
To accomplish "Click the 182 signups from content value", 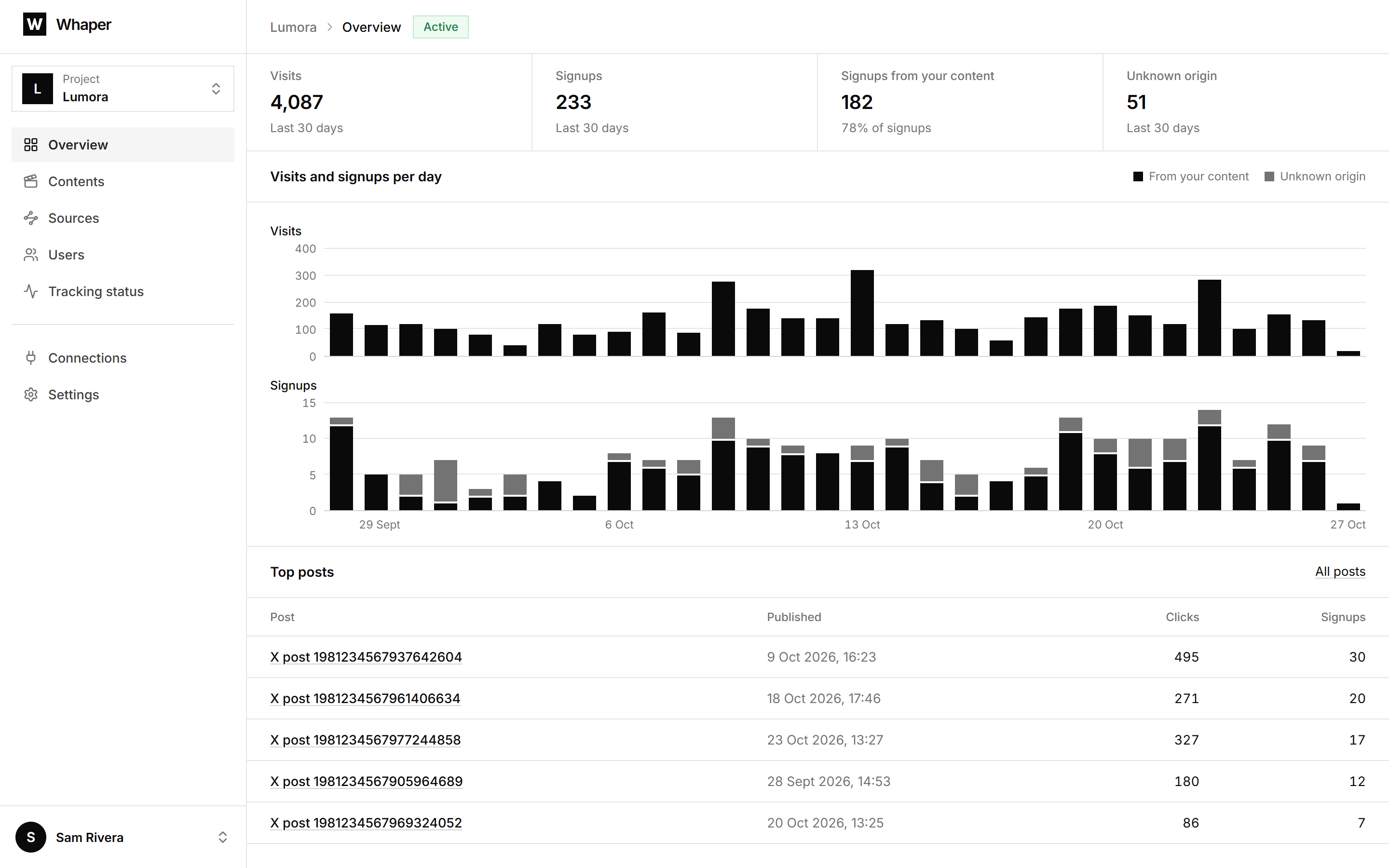I will 857,102.
